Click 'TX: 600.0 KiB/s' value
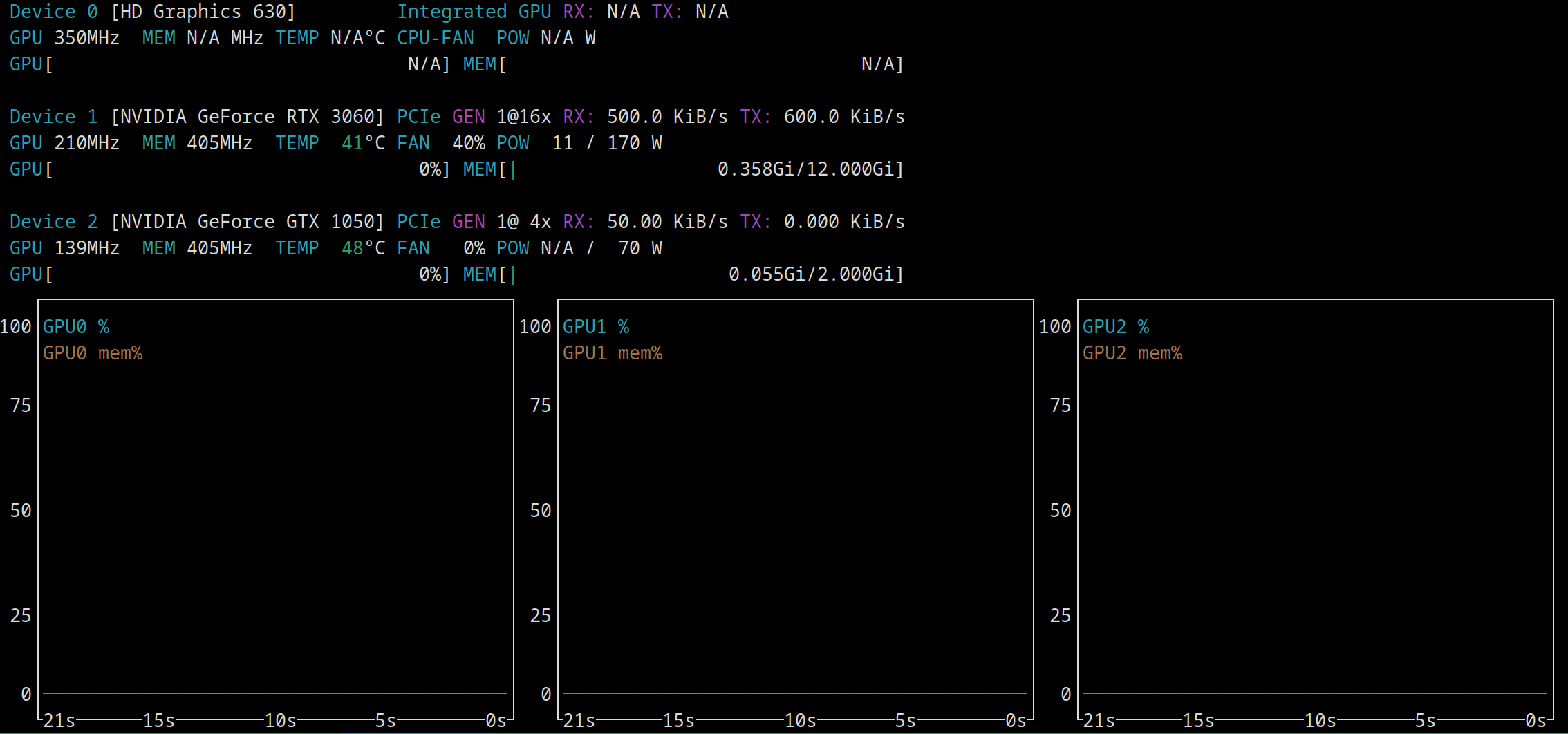The height and width of the screenshot is (734, 1568). (822, 117)
